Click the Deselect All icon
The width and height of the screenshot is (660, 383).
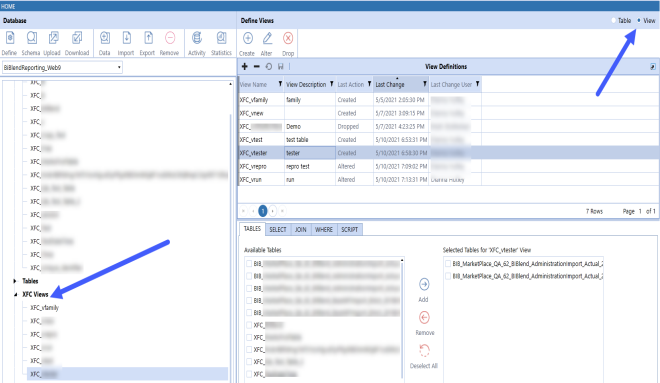424,350
